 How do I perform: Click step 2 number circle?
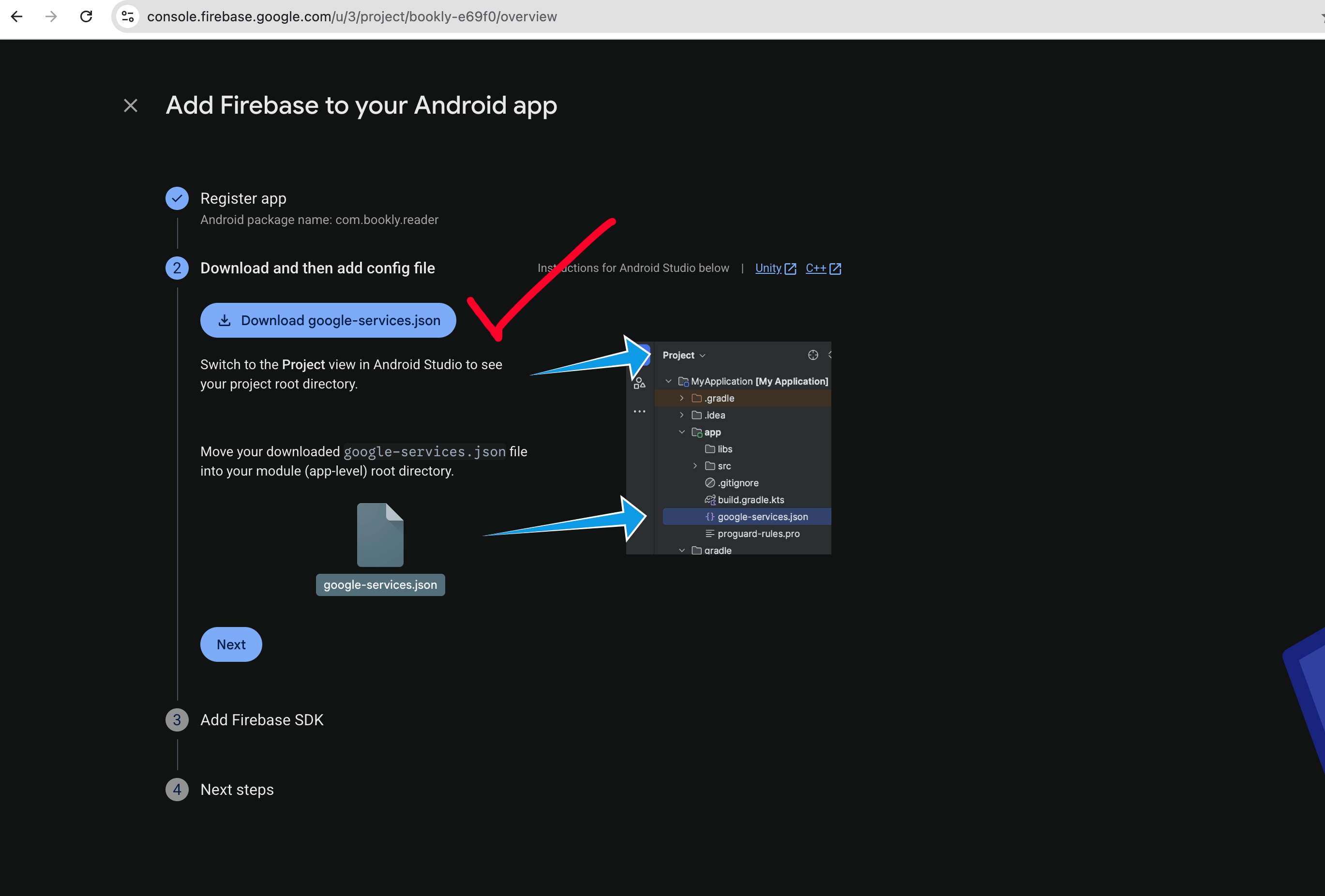(x=177, y=268)
